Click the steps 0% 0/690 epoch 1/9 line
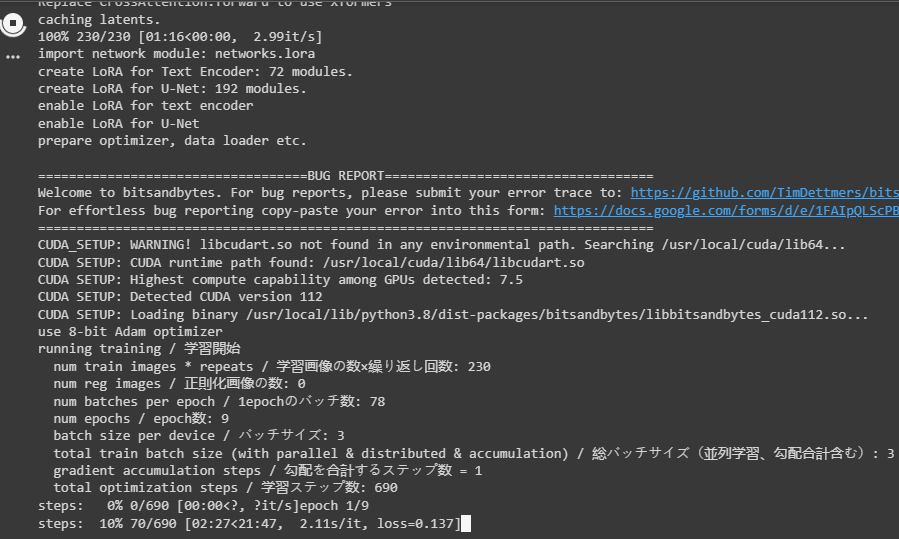The height and width of the screenshot is (539, 899). (204, 506)
